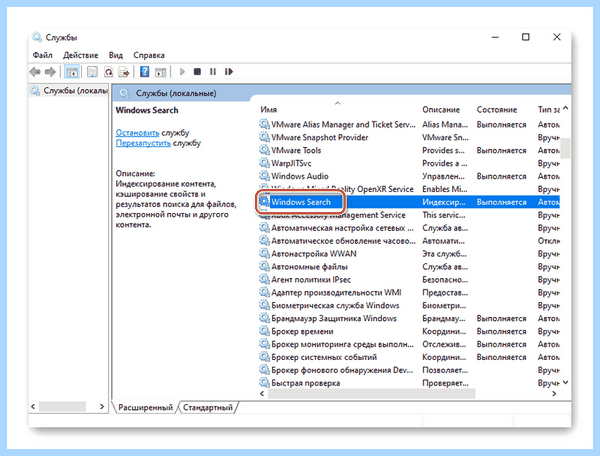This screenshot has height=456, width=600.
Task: Select the Windows Search service row
Action: point(409,202)
